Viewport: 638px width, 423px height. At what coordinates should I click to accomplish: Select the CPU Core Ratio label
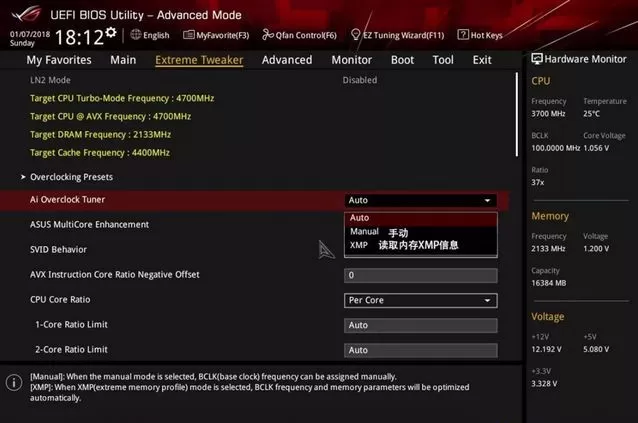60,299
